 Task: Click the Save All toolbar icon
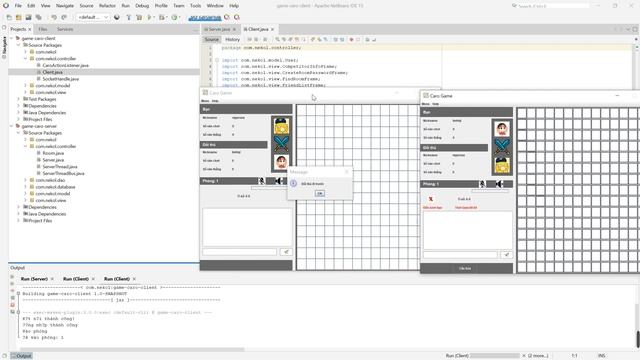38,18
